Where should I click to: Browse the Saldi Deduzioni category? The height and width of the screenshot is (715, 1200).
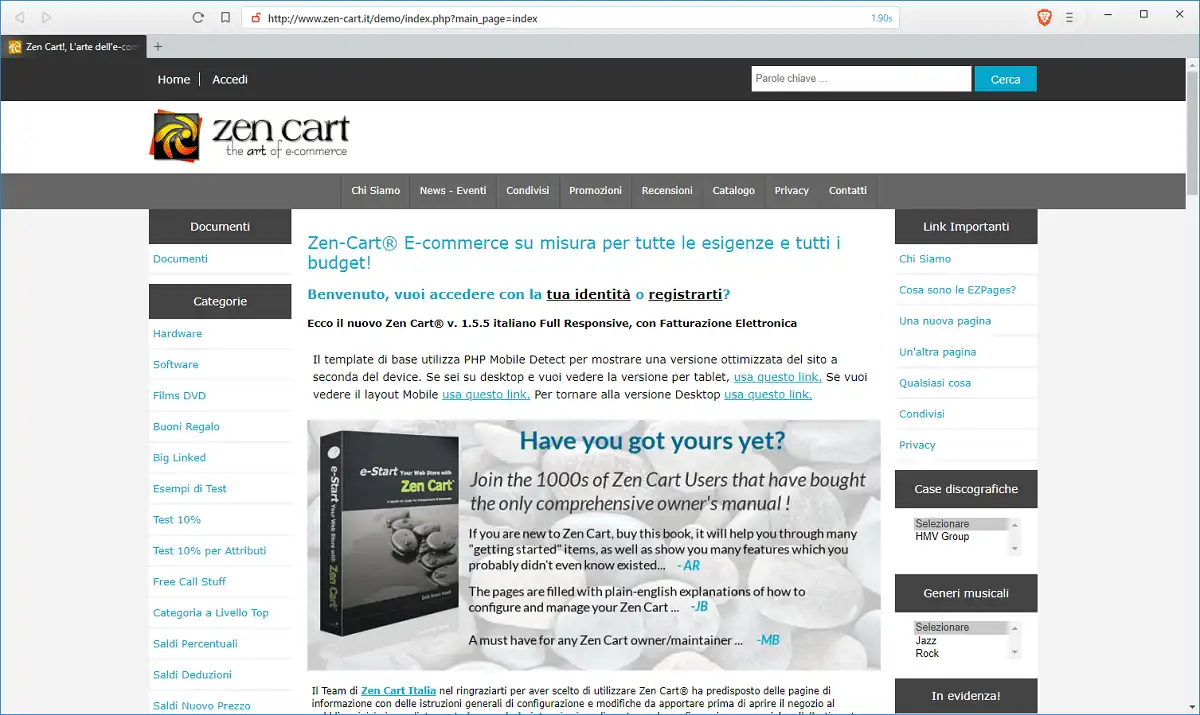coord(192,675)
